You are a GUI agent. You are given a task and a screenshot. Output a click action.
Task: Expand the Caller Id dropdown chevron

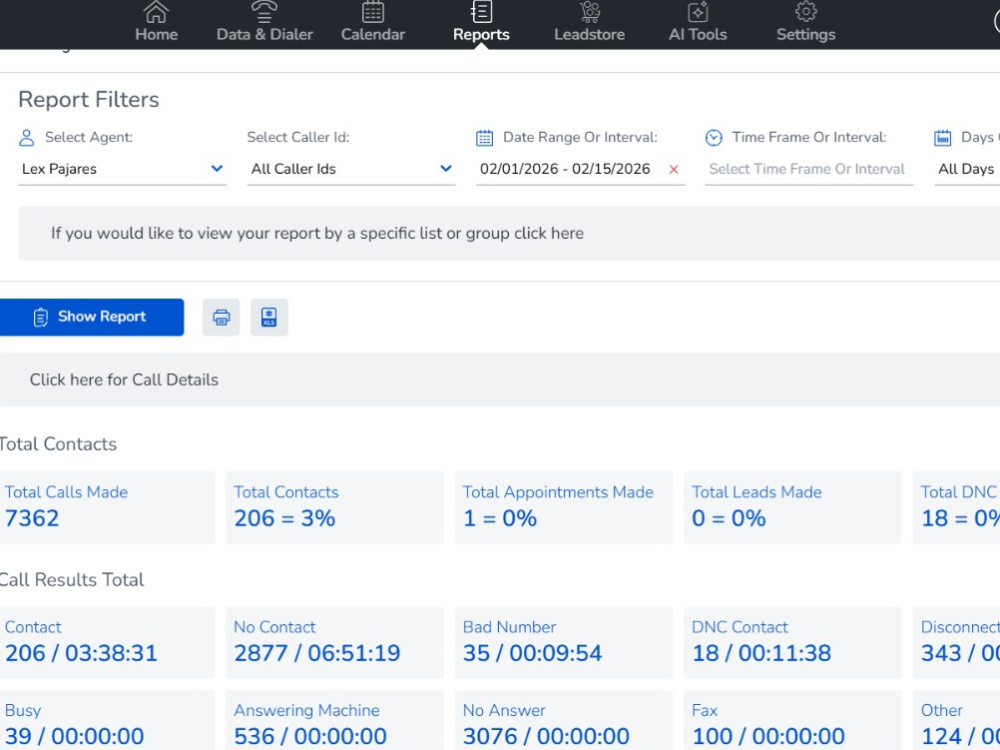[446, 168]
